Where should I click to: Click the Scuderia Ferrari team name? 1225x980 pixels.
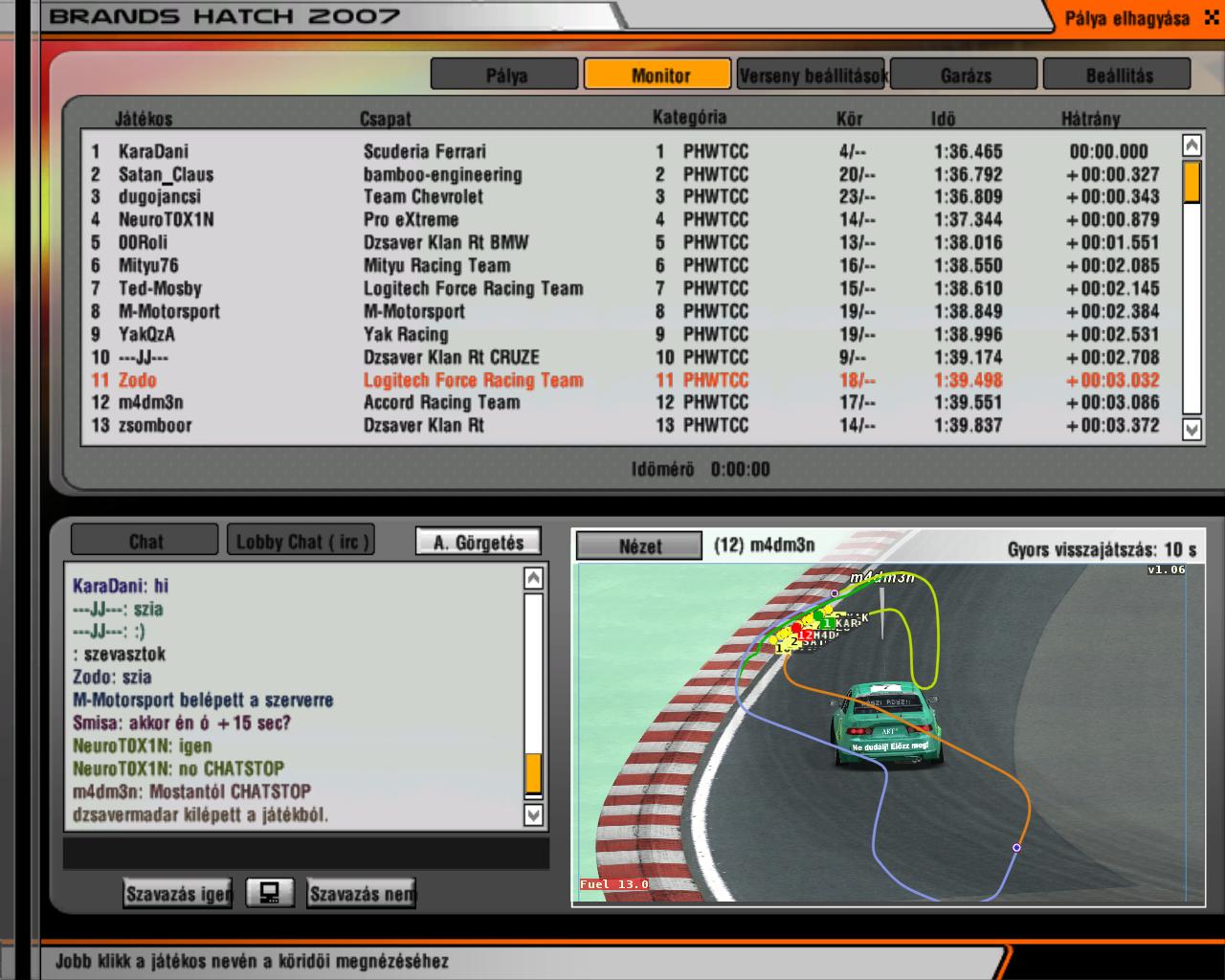(424, 151)
